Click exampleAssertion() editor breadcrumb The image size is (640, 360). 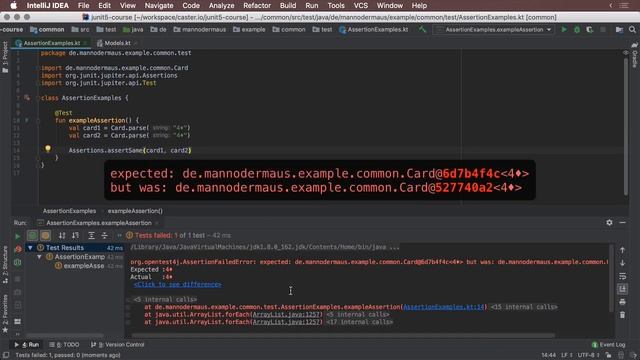click(135, 211)
